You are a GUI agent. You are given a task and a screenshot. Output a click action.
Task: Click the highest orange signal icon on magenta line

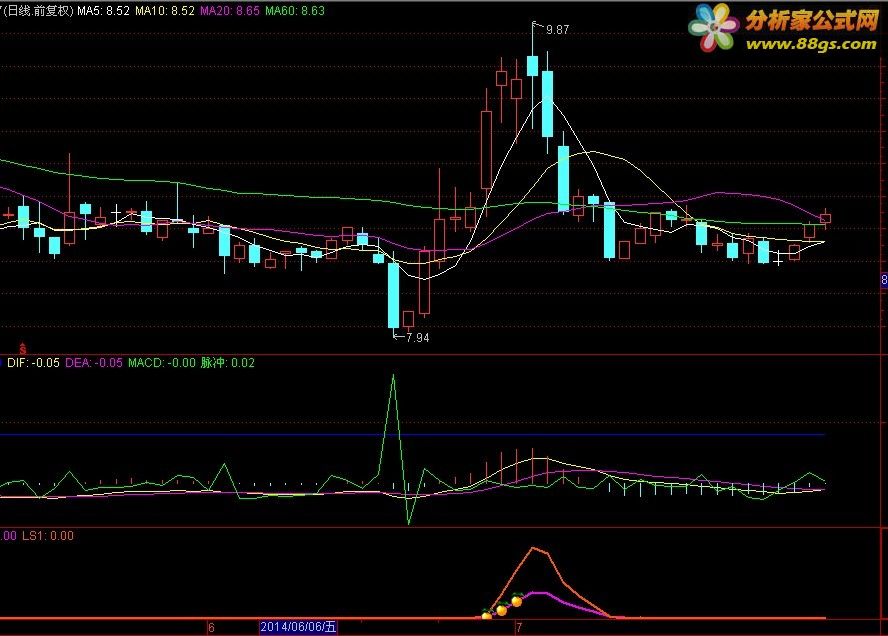tap(517, 600)
